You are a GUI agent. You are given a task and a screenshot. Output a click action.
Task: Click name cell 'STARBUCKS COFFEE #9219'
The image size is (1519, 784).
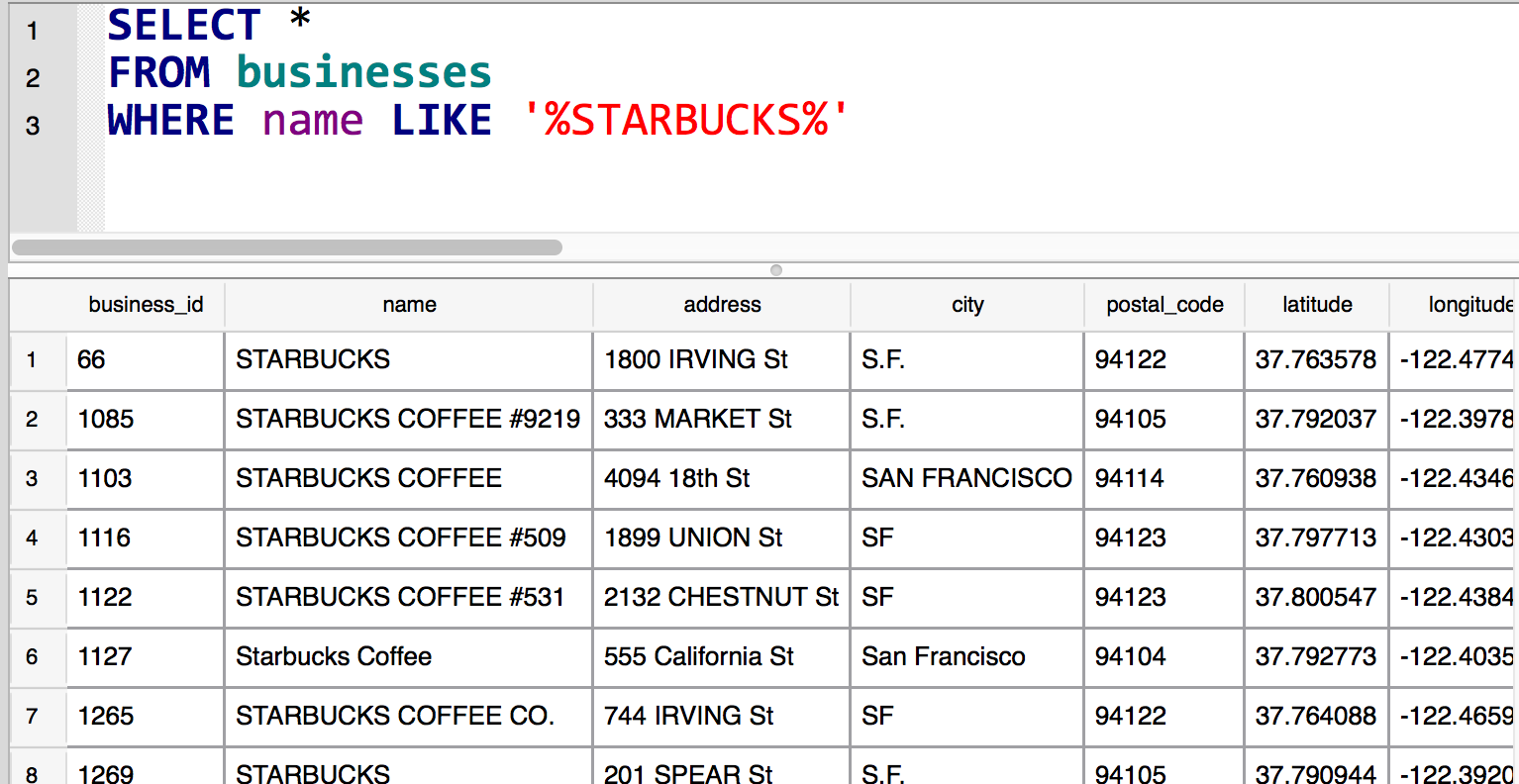point(409,420)
